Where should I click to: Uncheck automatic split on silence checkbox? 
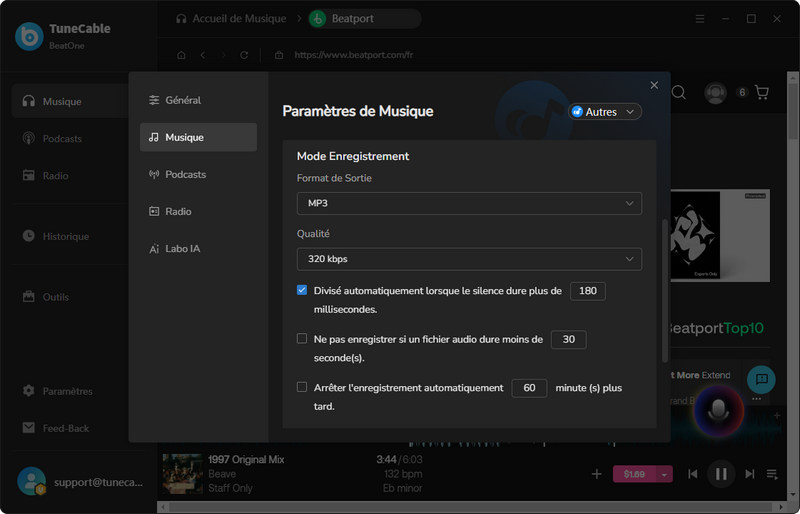click(302, 290)
